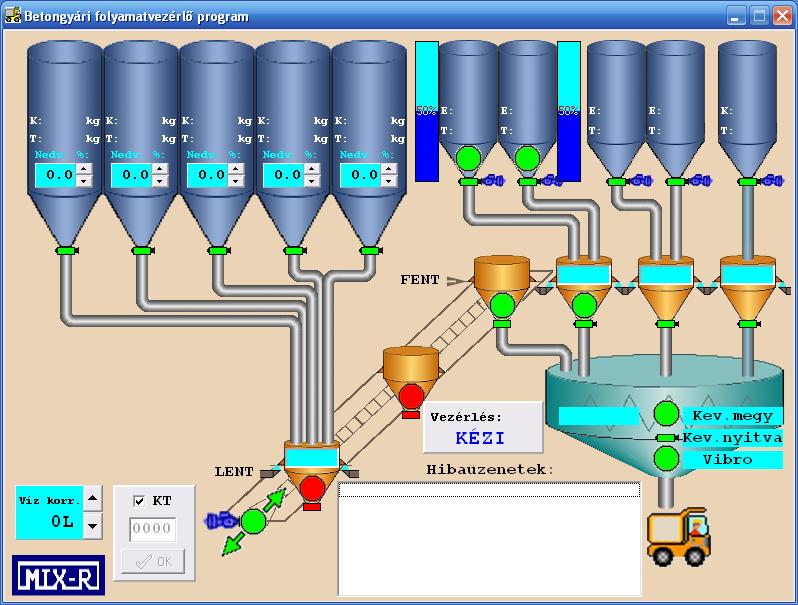This screenshot has height=605, width=798.
Task: Close the Betongyári folyamatvezérlő program window
Action: click(x=782, y=16)
